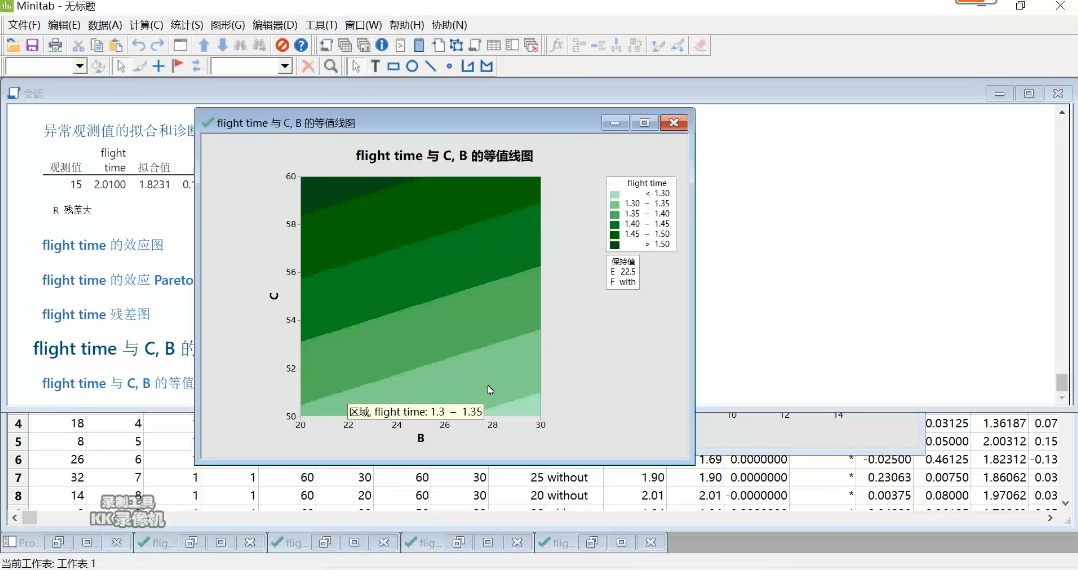Open the 计算(C) menu
The height and width of the screenshot is (570, 1078).
146,25
